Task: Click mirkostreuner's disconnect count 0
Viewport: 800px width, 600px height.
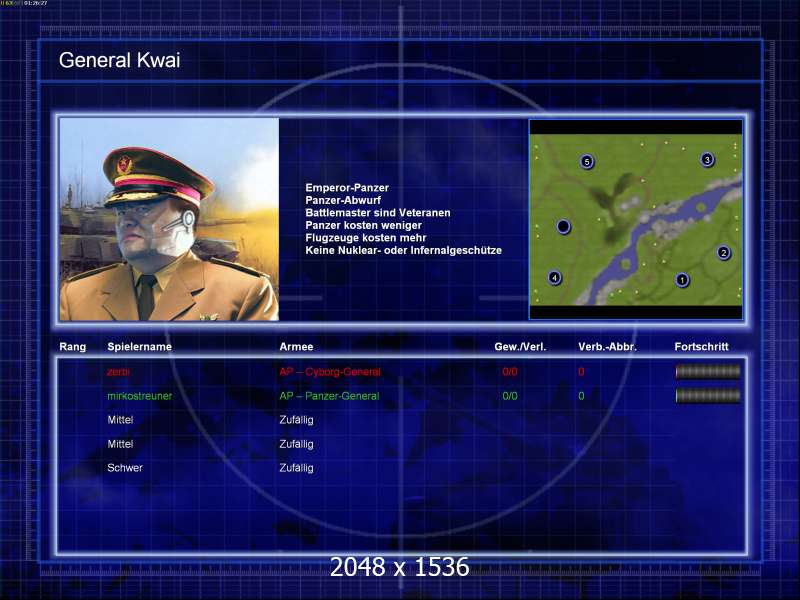Action: tap(581, 396)
